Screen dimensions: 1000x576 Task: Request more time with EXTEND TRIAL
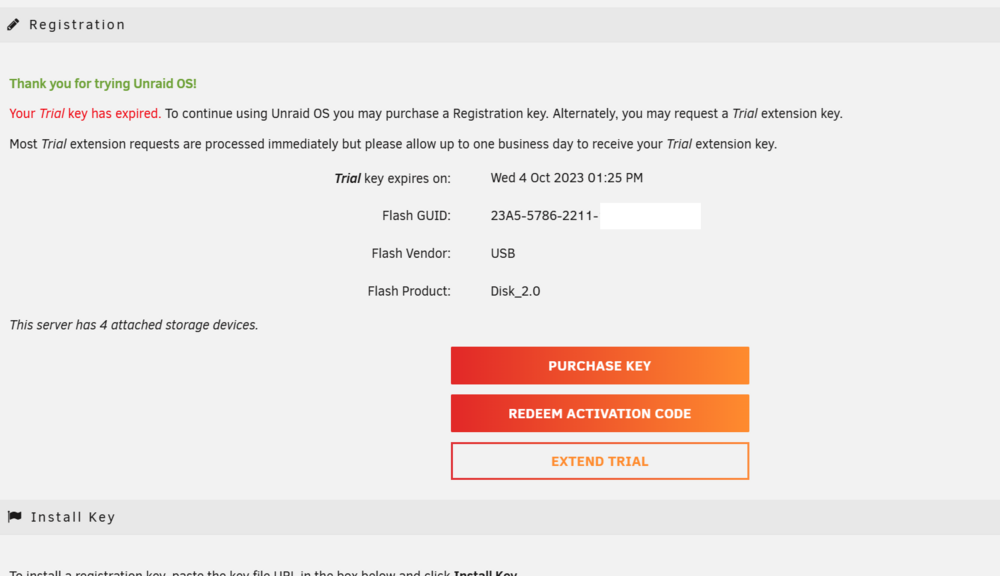(599, 461)
